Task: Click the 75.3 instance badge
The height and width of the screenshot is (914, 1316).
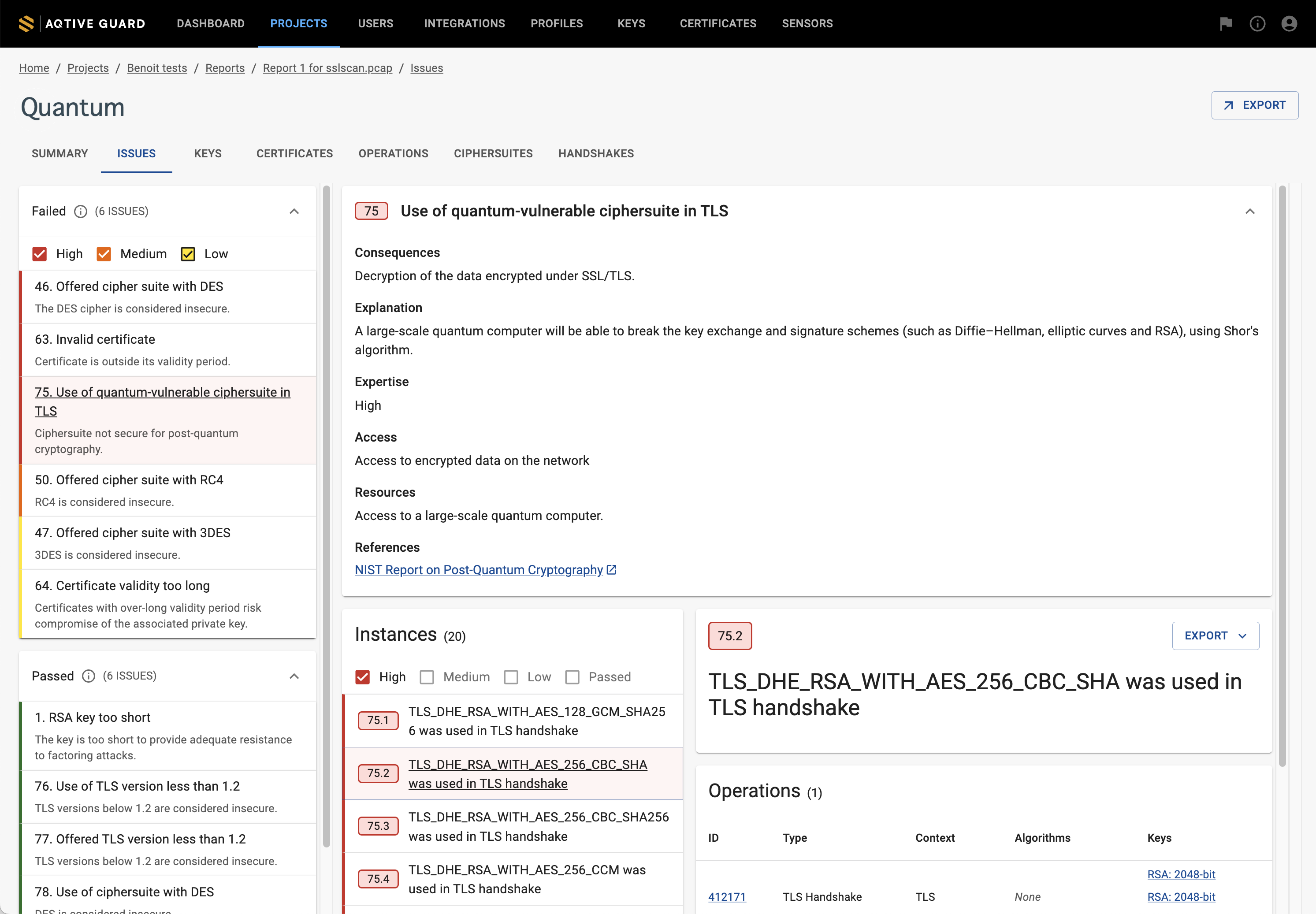Action: (x=378, y=826)
